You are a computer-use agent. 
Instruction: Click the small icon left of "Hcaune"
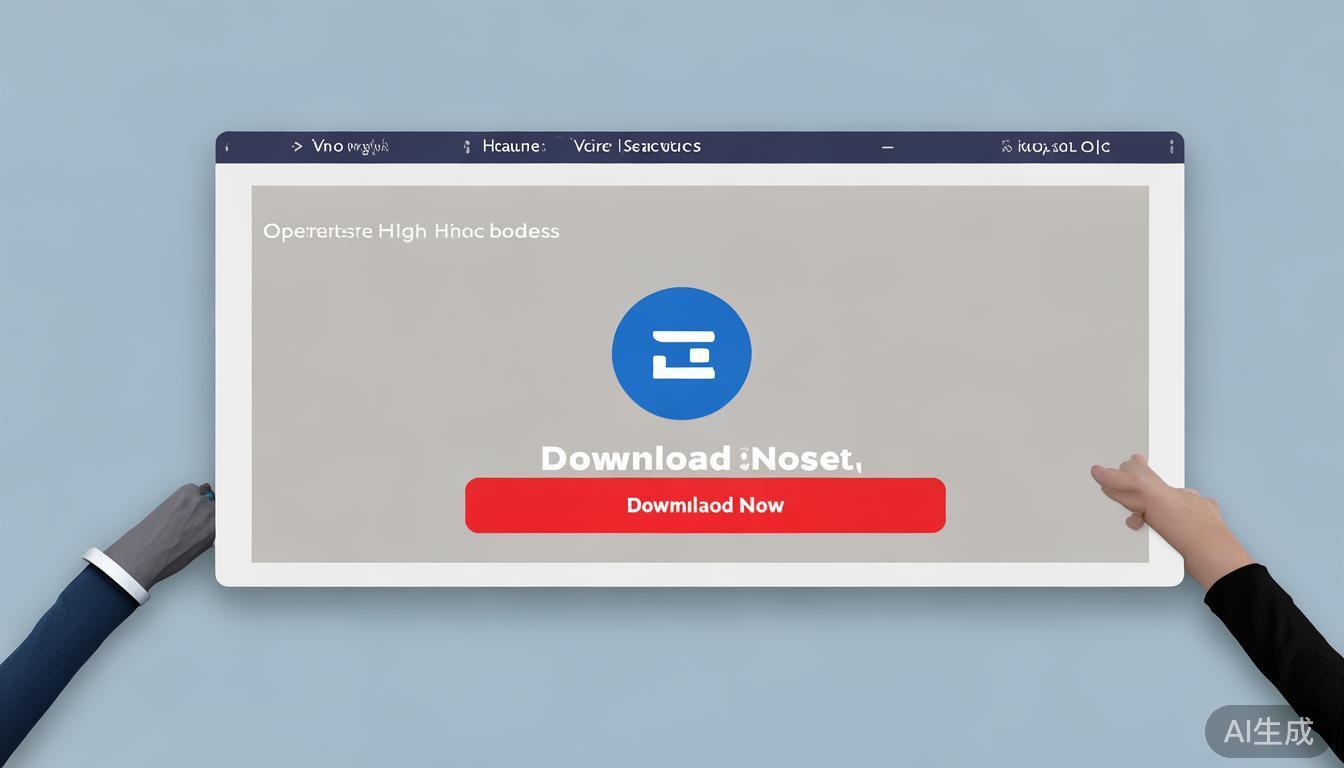[466, 147]
